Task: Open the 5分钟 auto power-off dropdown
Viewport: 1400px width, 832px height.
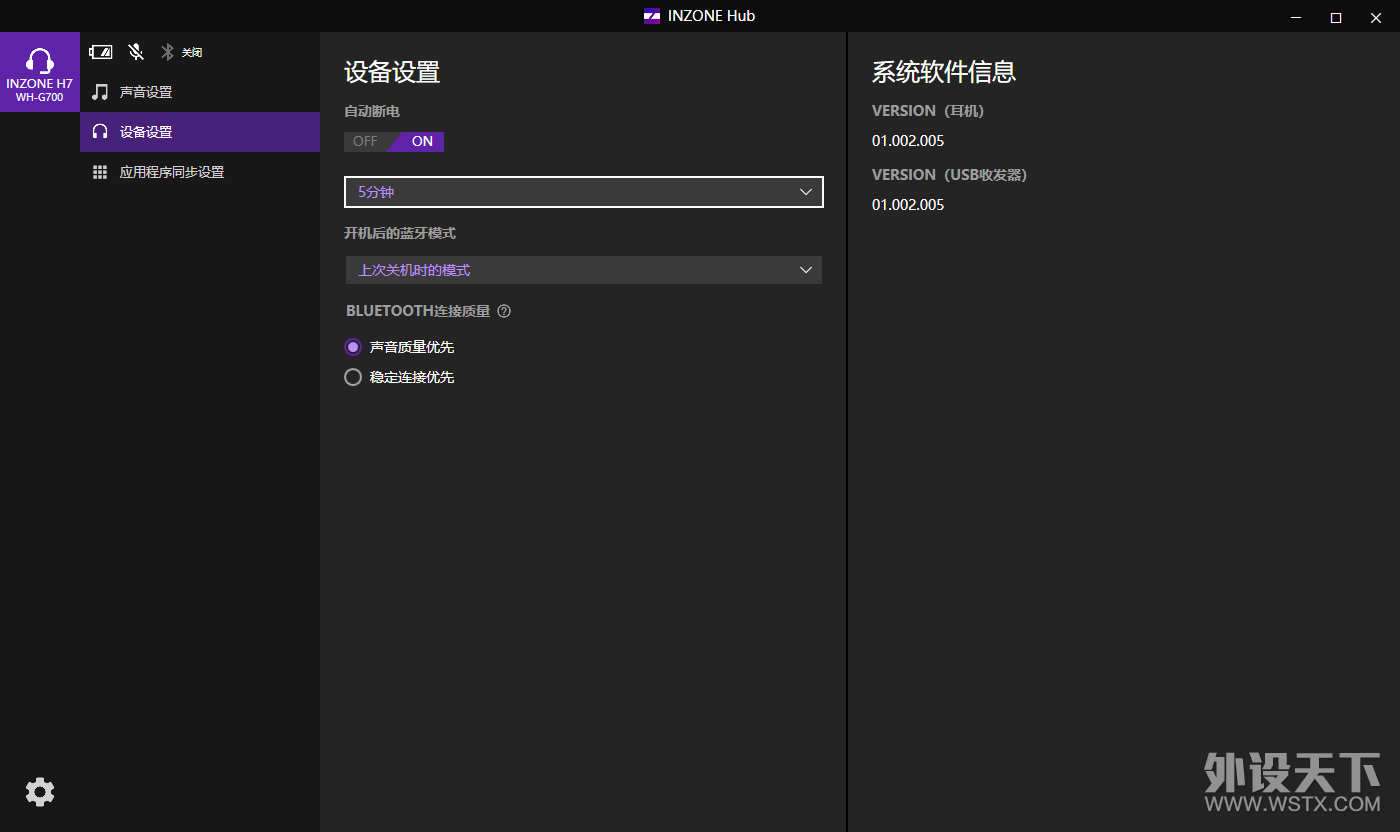Action: [584, 192]
